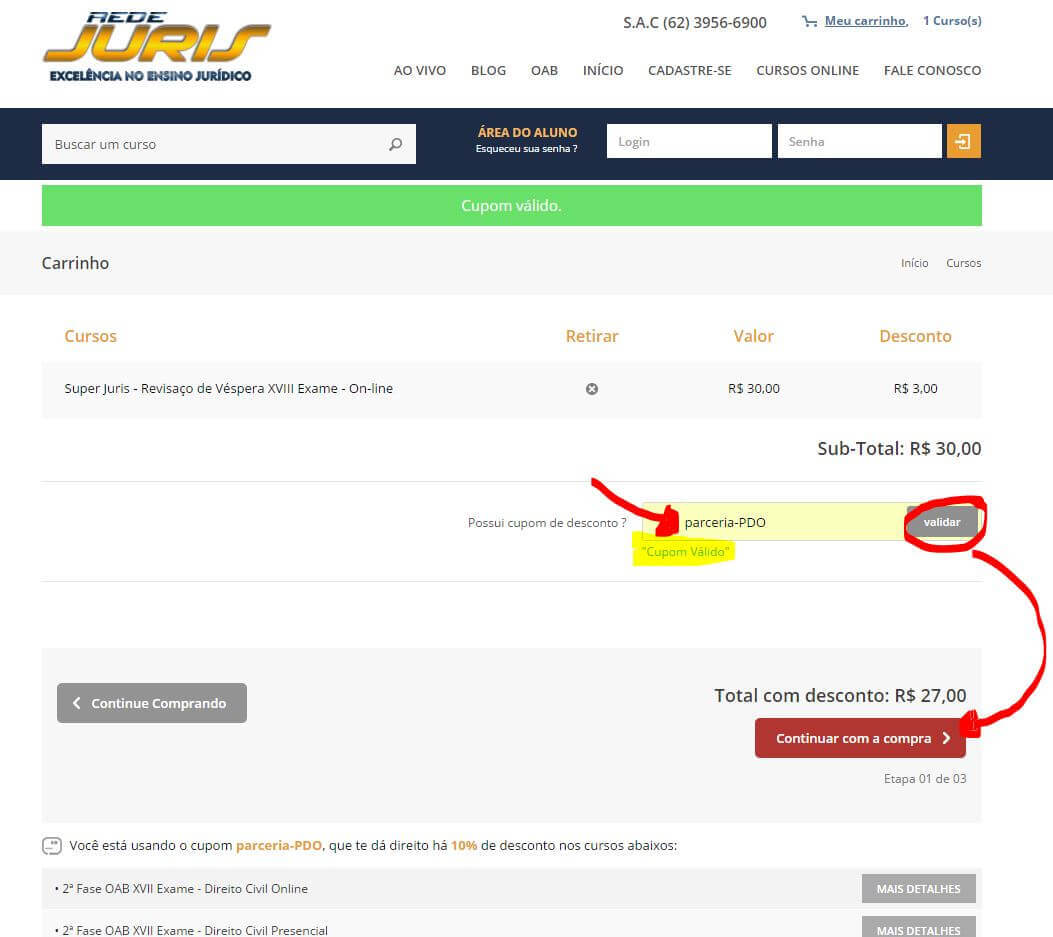Click the Rede Juris logo
The width and height of the screenshot is (1053, 937).
pyautogui.click(x=157, y=47)
